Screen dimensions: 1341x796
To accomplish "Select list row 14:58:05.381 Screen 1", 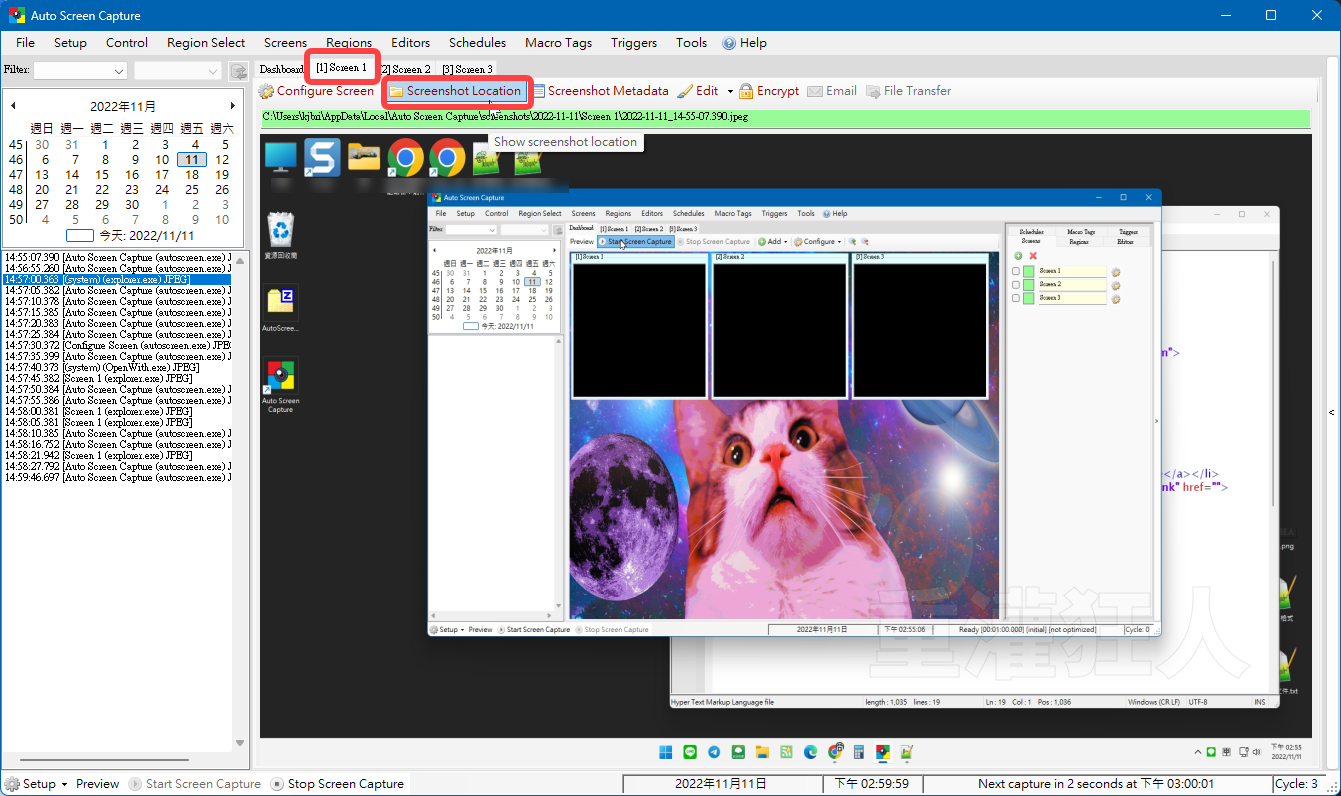I will pyautogui.click(x=116, y=422).
